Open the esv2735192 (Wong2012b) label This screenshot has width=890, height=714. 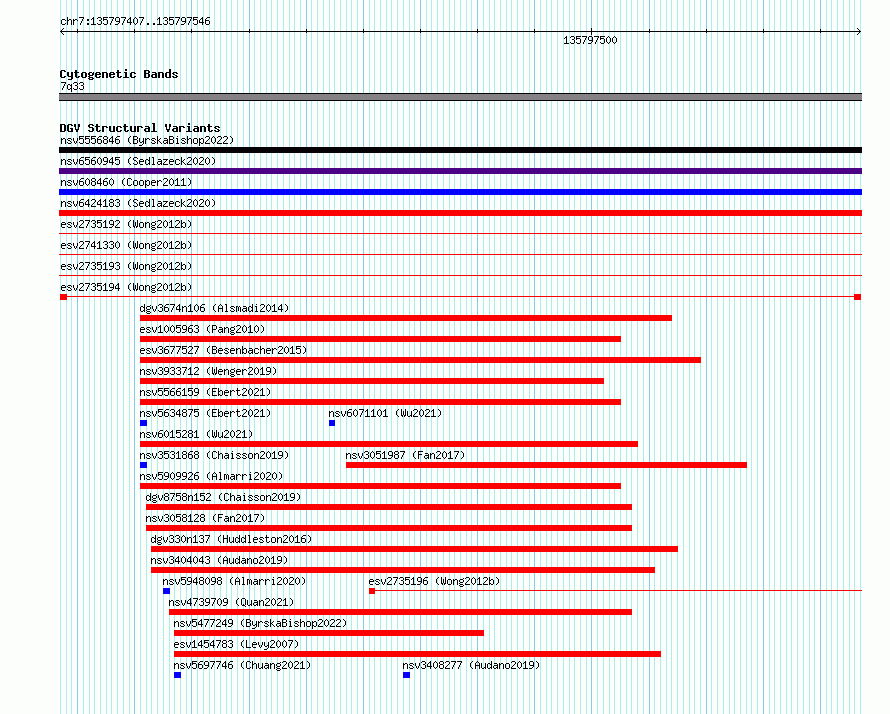pyautogui.click(x=126, y=224)
